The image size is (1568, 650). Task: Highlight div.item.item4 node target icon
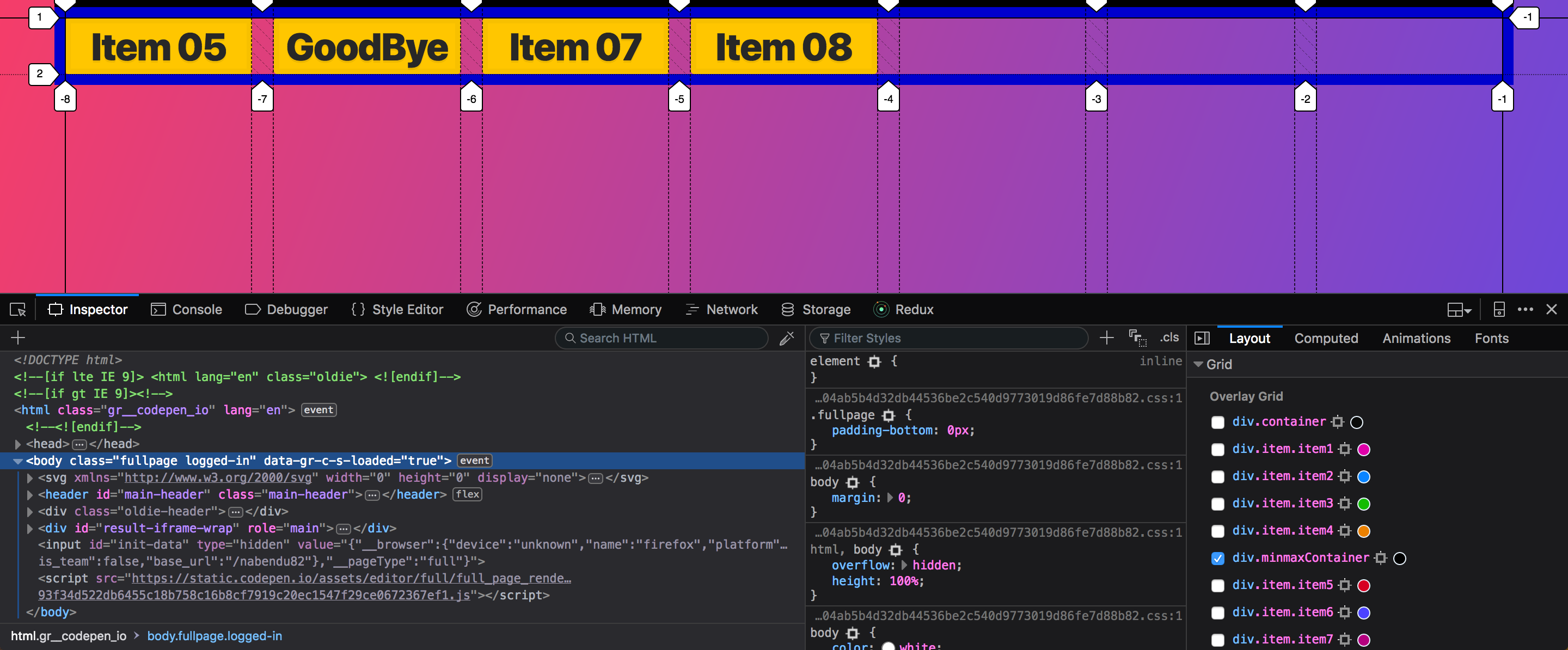click(x=1345, y=531)
